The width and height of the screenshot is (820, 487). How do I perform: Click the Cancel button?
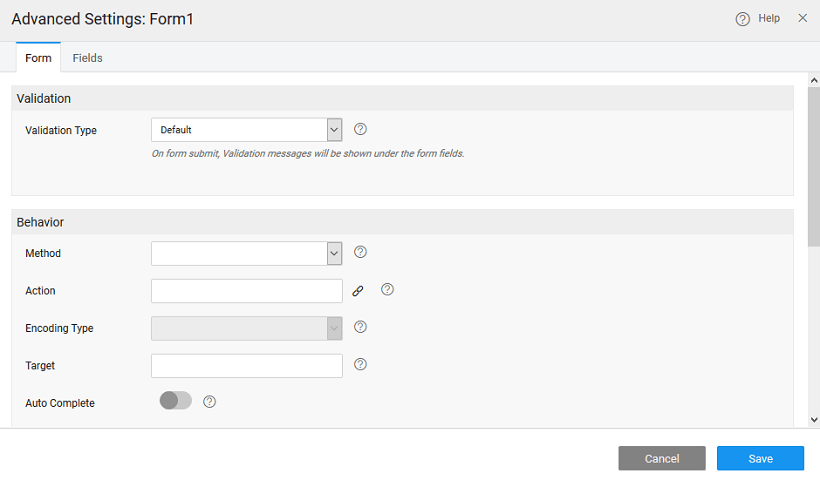click(661, 458)
